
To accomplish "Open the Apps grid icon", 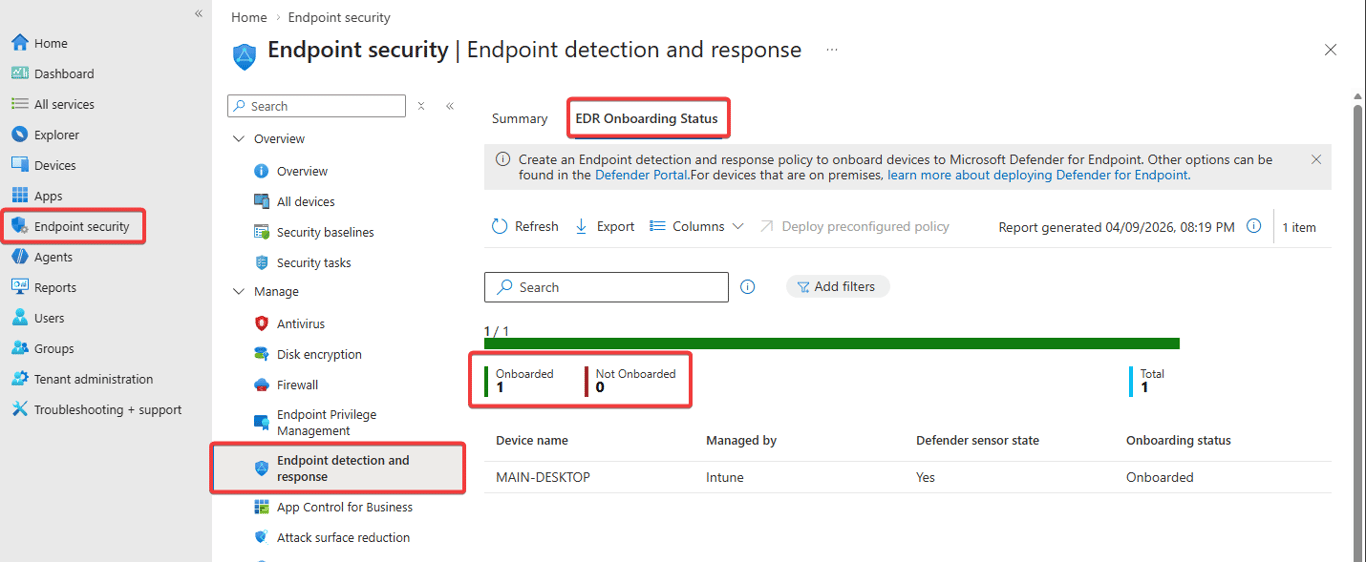I will pos(19,196).
